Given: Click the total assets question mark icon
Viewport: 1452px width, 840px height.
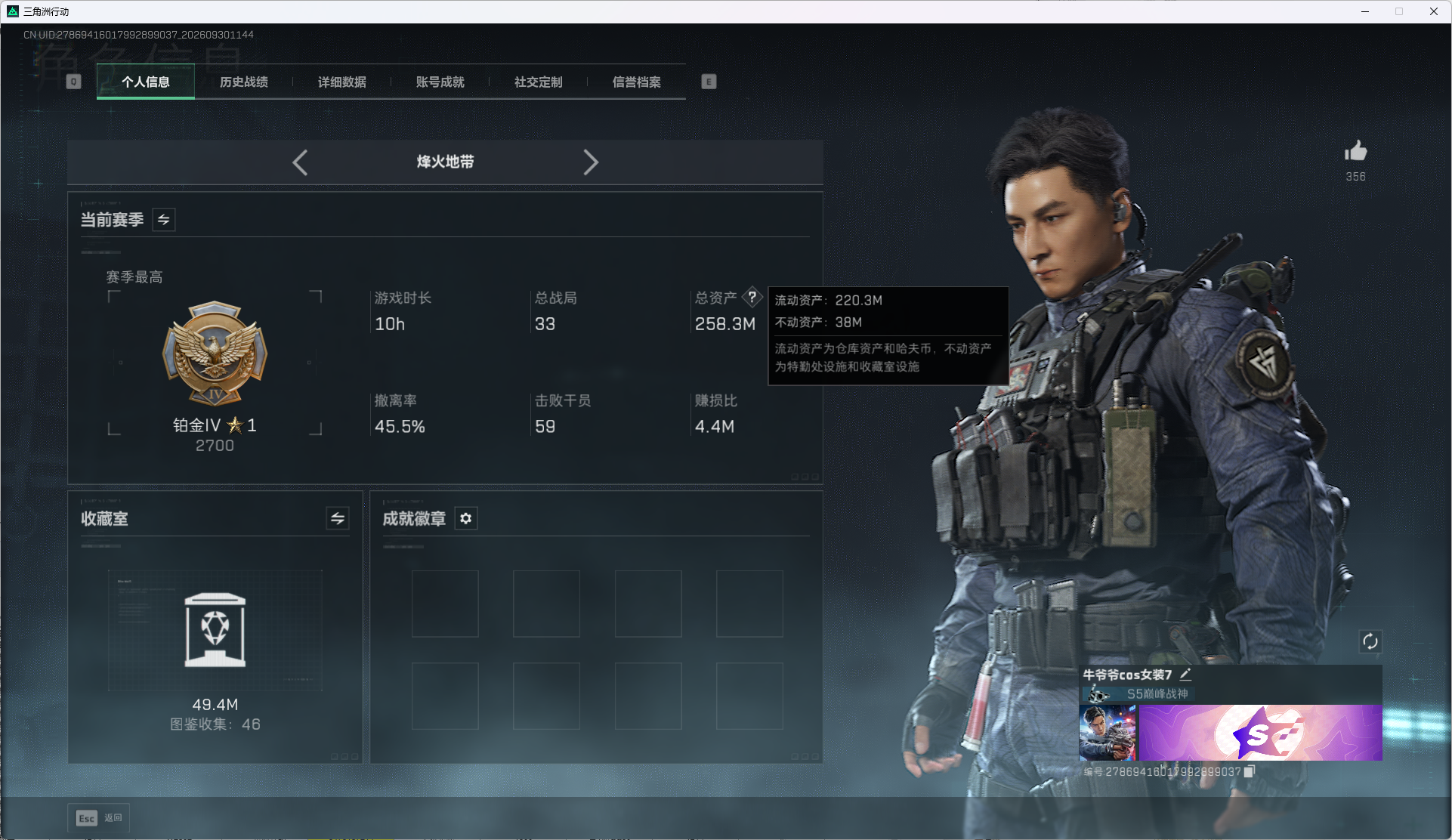Looking at the screenshot, I should 752,297.
